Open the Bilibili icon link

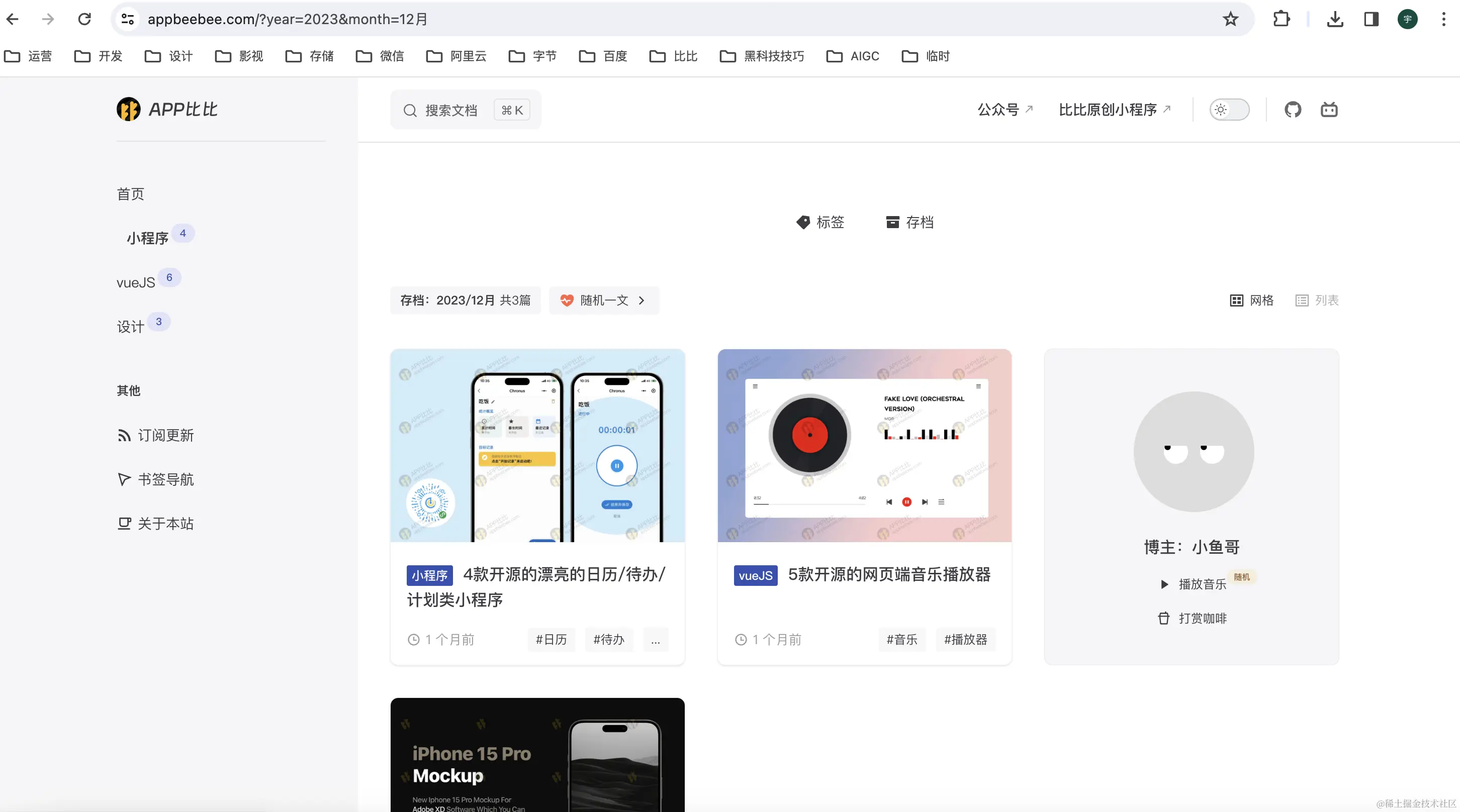click(x=1328, y=110)
